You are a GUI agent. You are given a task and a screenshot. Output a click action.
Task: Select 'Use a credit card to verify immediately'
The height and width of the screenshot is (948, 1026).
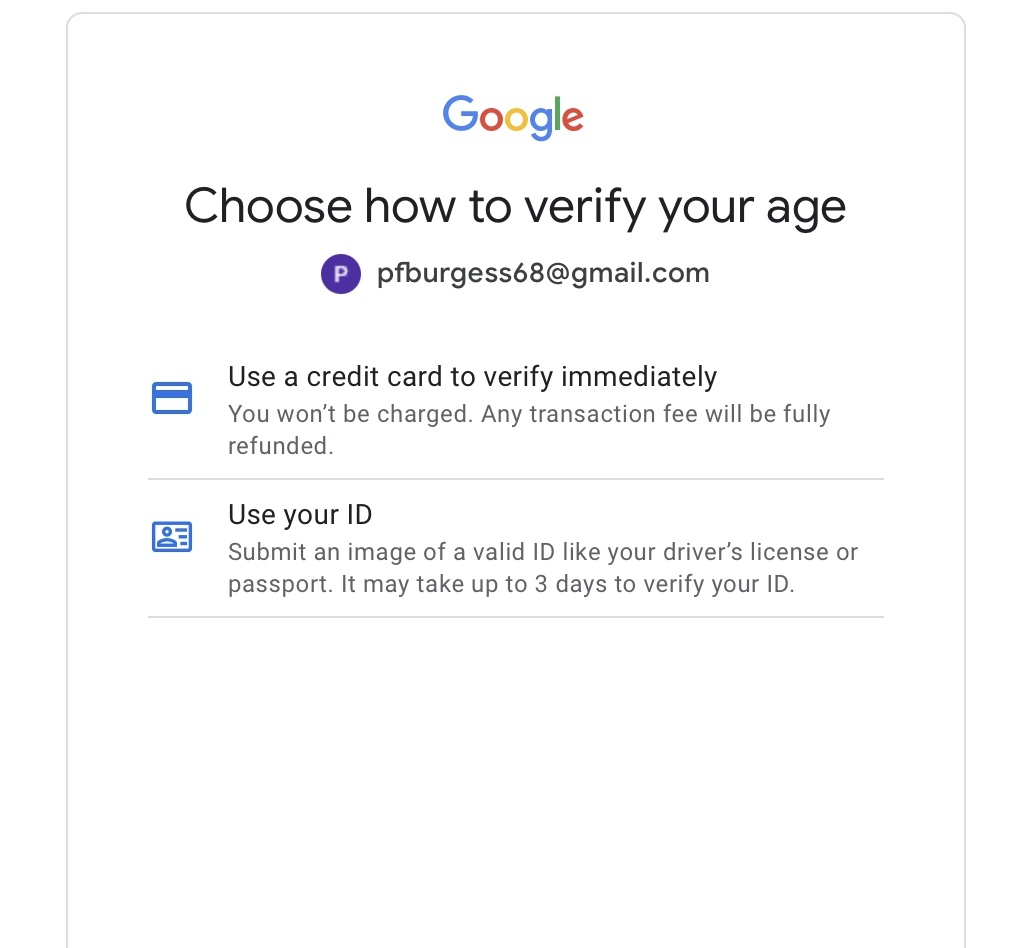coord(516,410)
